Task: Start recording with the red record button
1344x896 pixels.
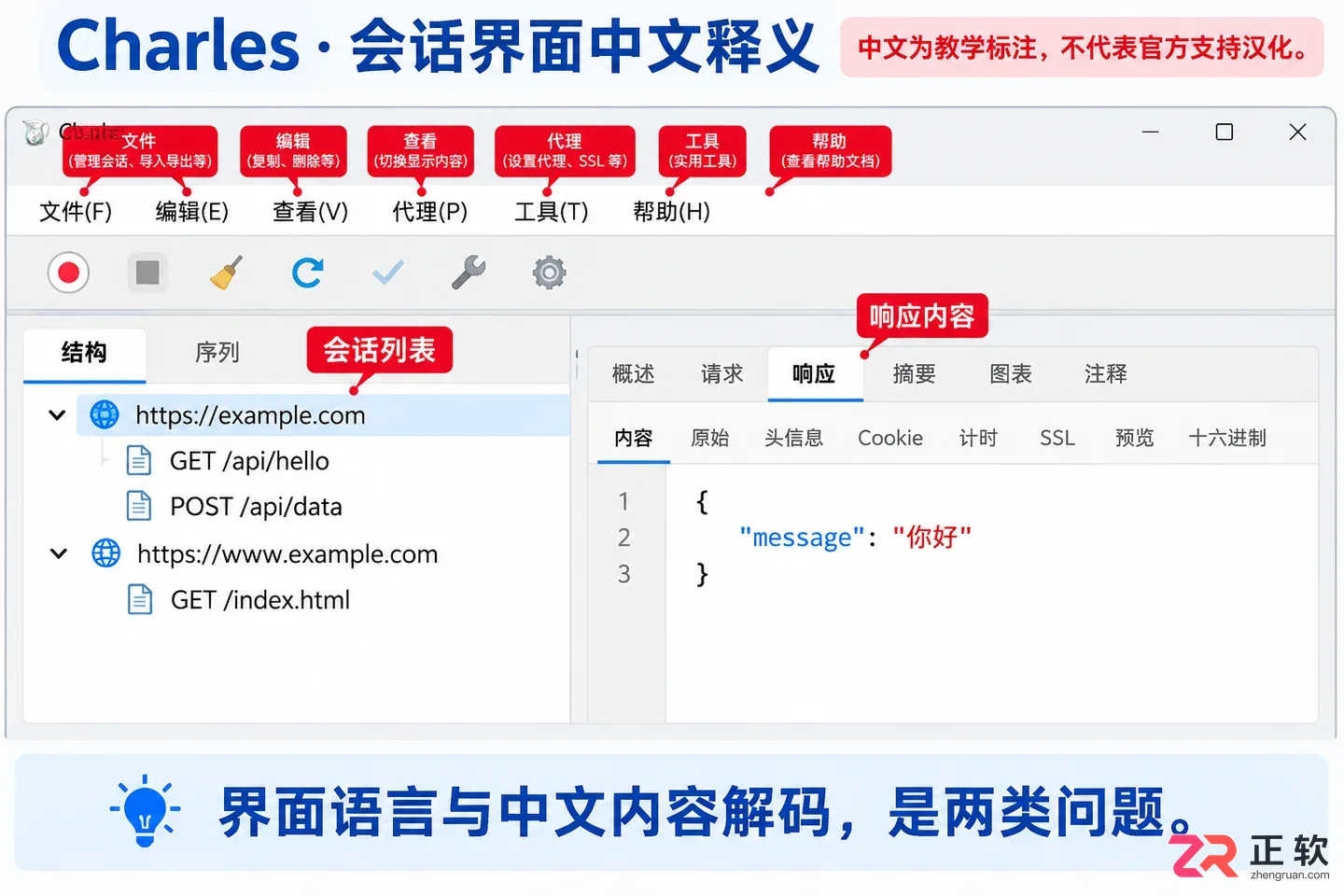Action: tap(68, 273)
